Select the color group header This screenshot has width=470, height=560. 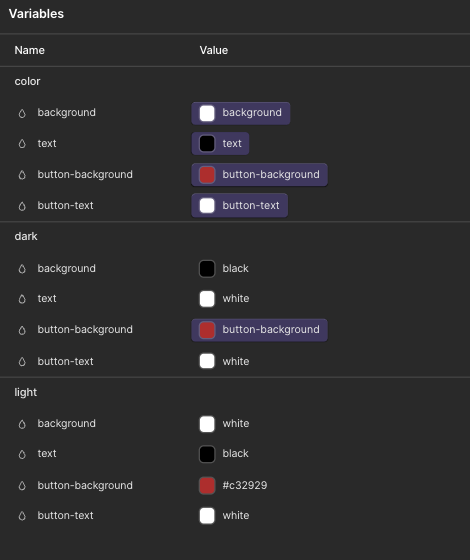[x=28, y=81]
